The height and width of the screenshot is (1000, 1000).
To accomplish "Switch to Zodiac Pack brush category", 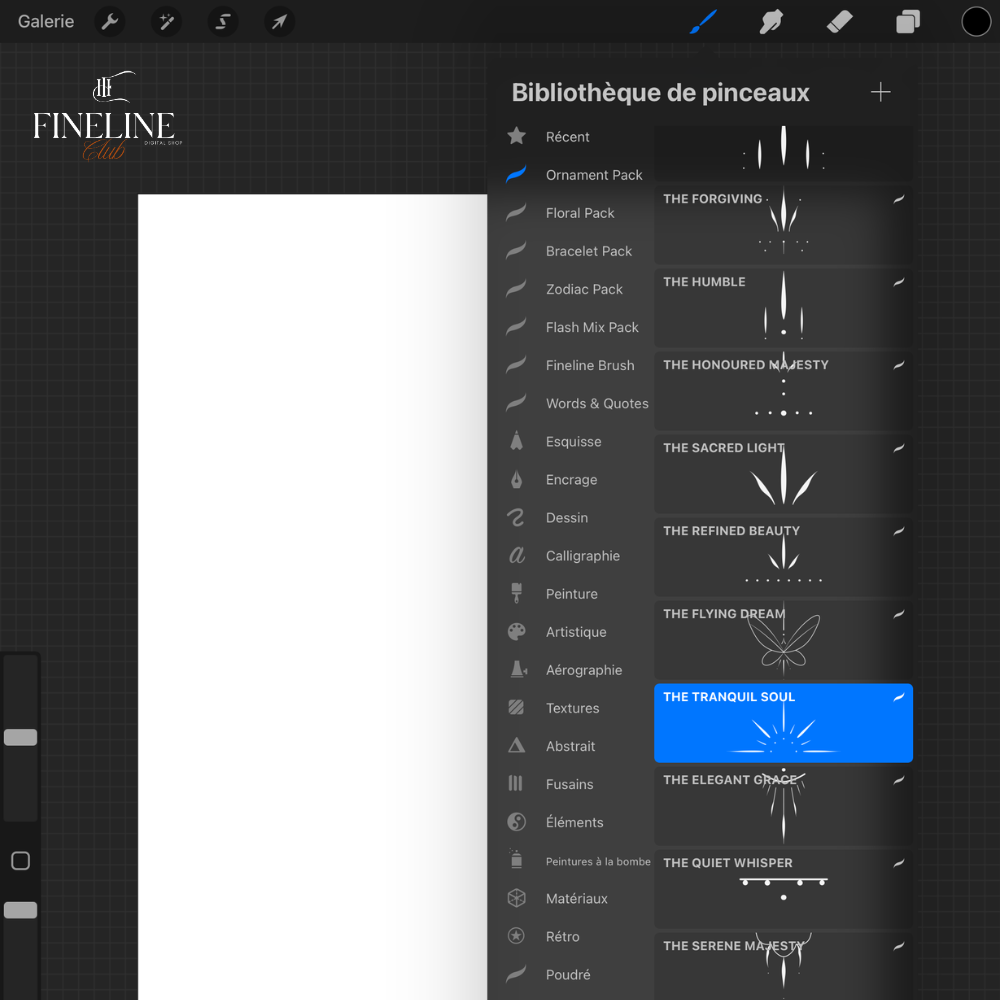I will (584, 289).
